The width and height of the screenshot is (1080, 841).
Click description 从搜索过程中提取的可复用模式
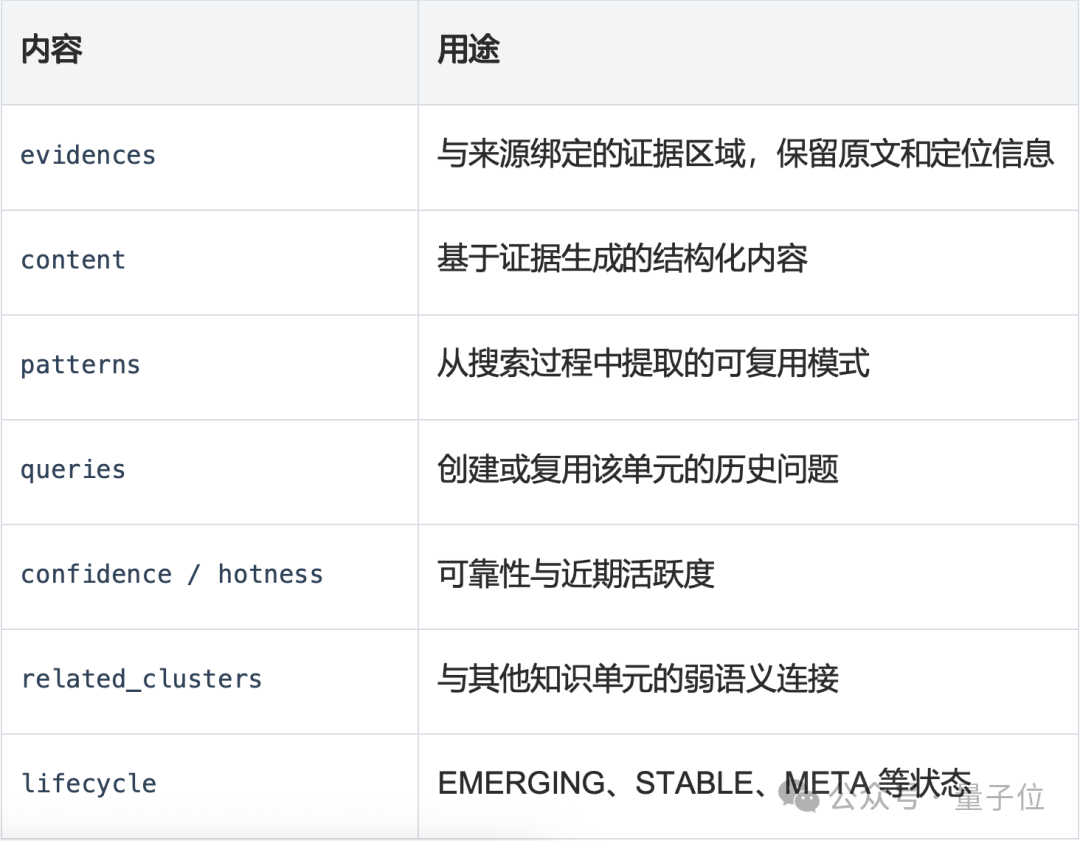click(x=653, y=364)
